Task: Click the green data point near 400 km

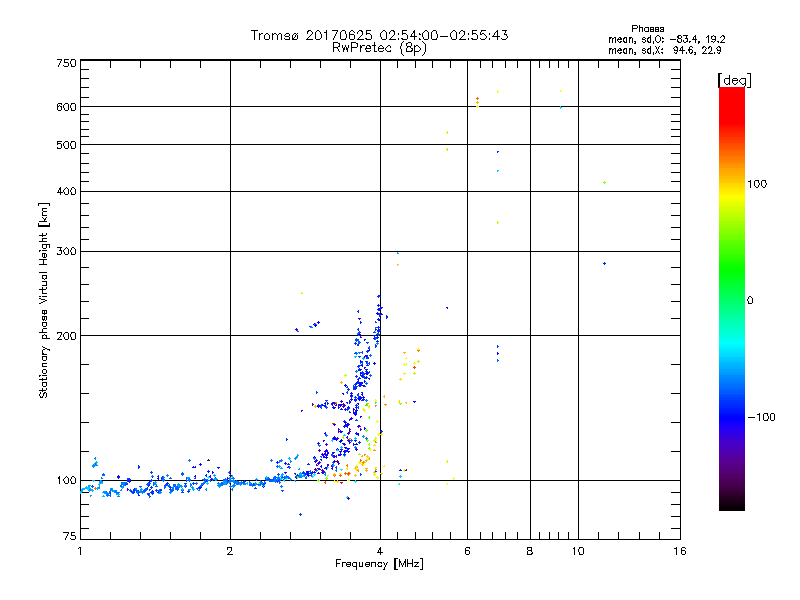Action: (x=604, y=182)
